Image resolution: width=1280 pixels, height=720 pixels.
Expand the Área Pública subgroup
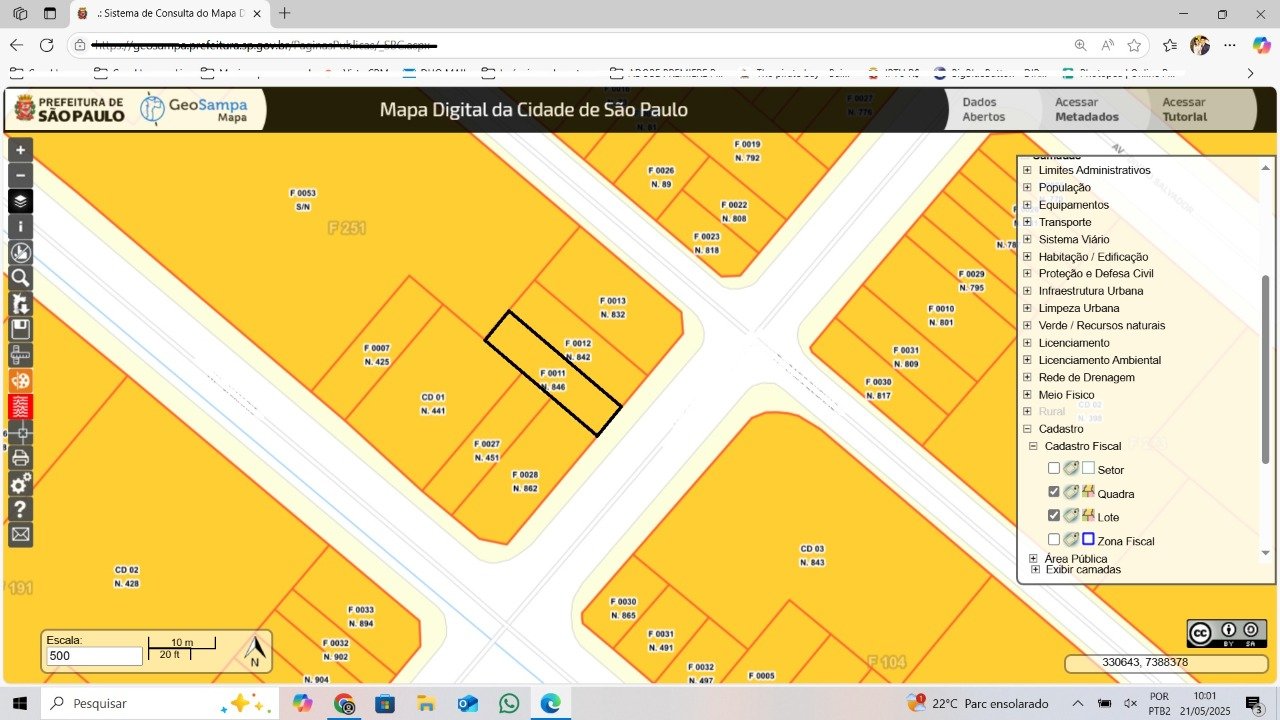tap(1034, 559)
